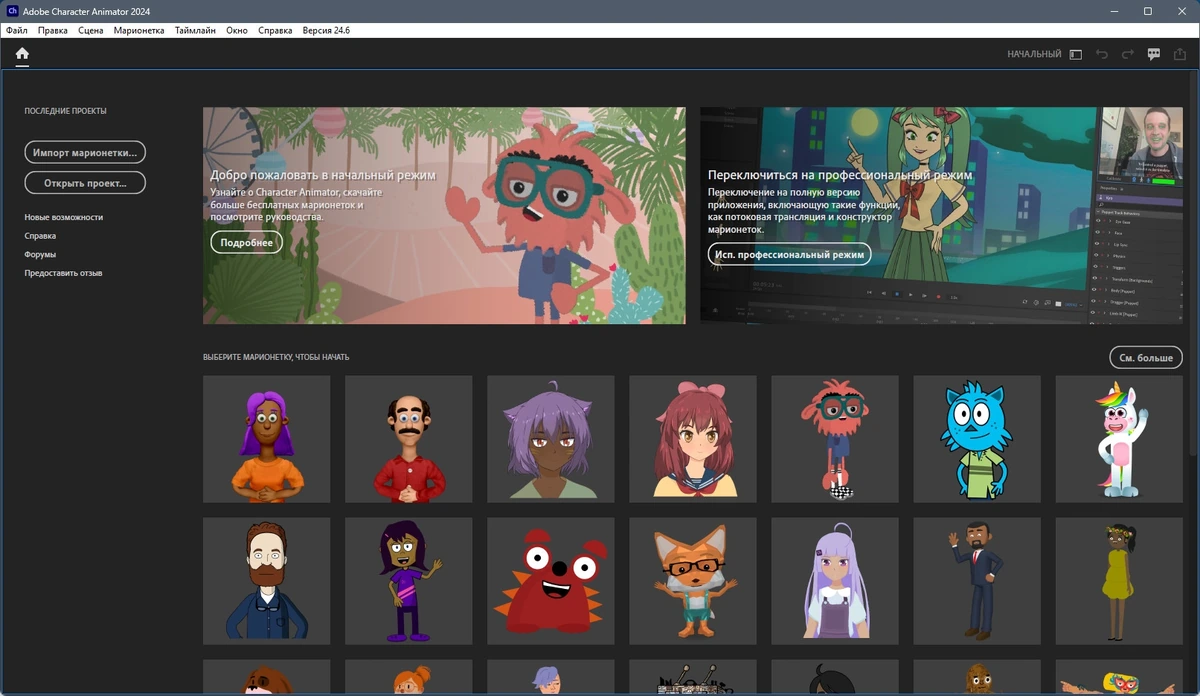Click Исп. профессиональный режим button
Viewport: 1200px width, 696px height.
pyautogui.click(x=789, y=255)
